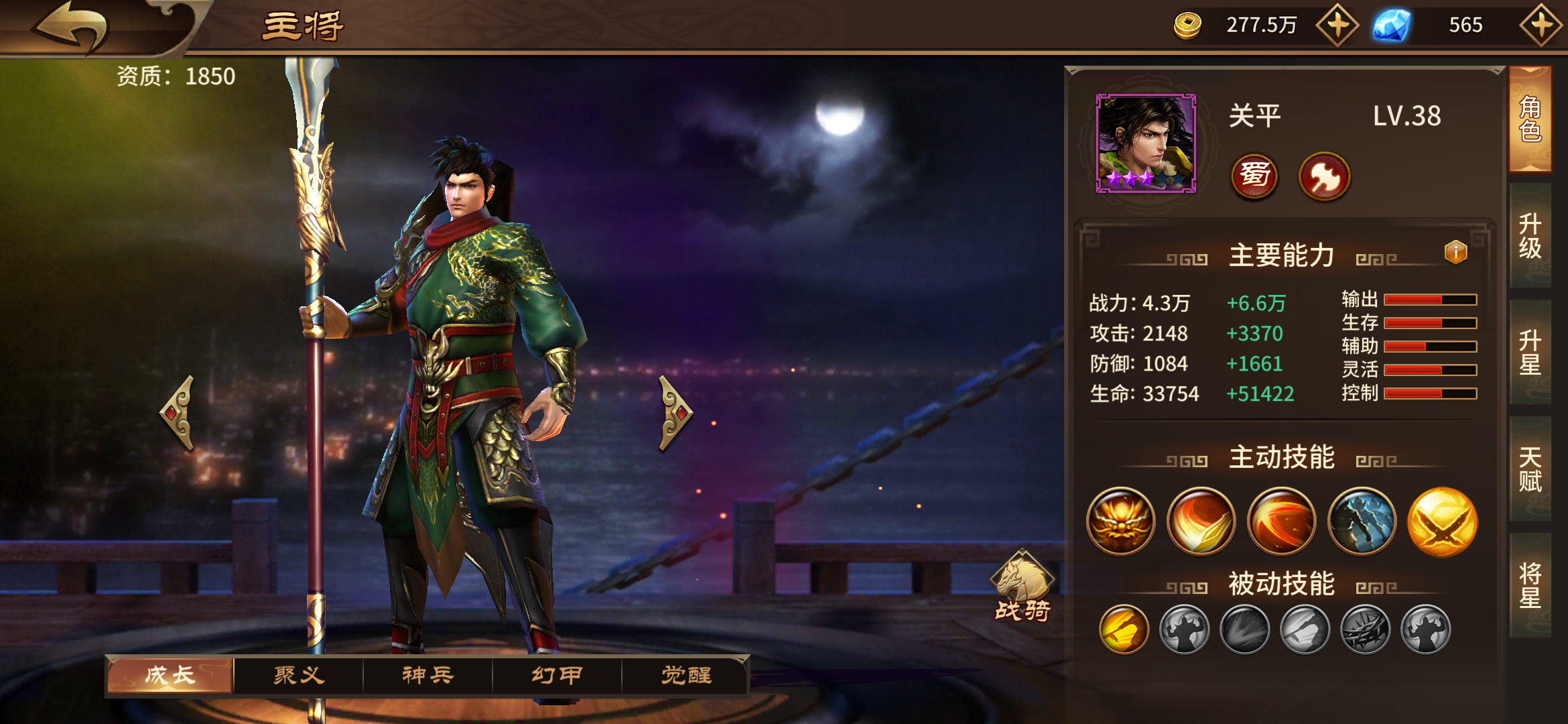Switch to the 聚义 bottom tab
Image resolution: width=1568 pixels, height=724 pixels.
click(299, 675)
